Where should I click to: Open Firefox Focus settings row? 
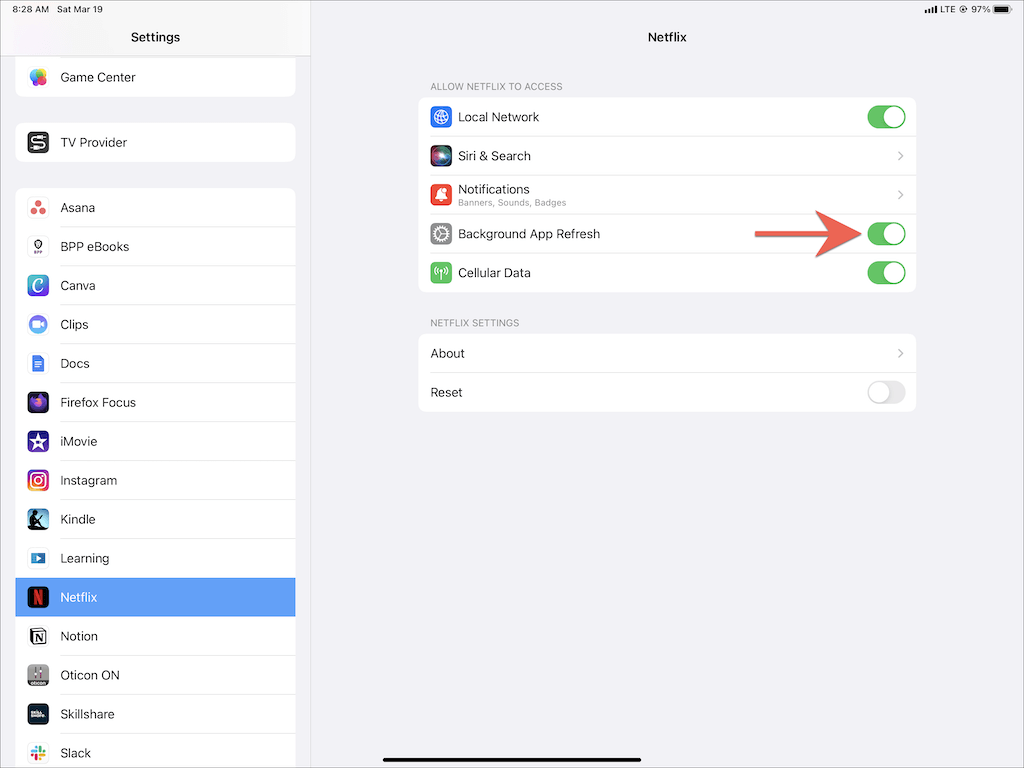(155, 402)
